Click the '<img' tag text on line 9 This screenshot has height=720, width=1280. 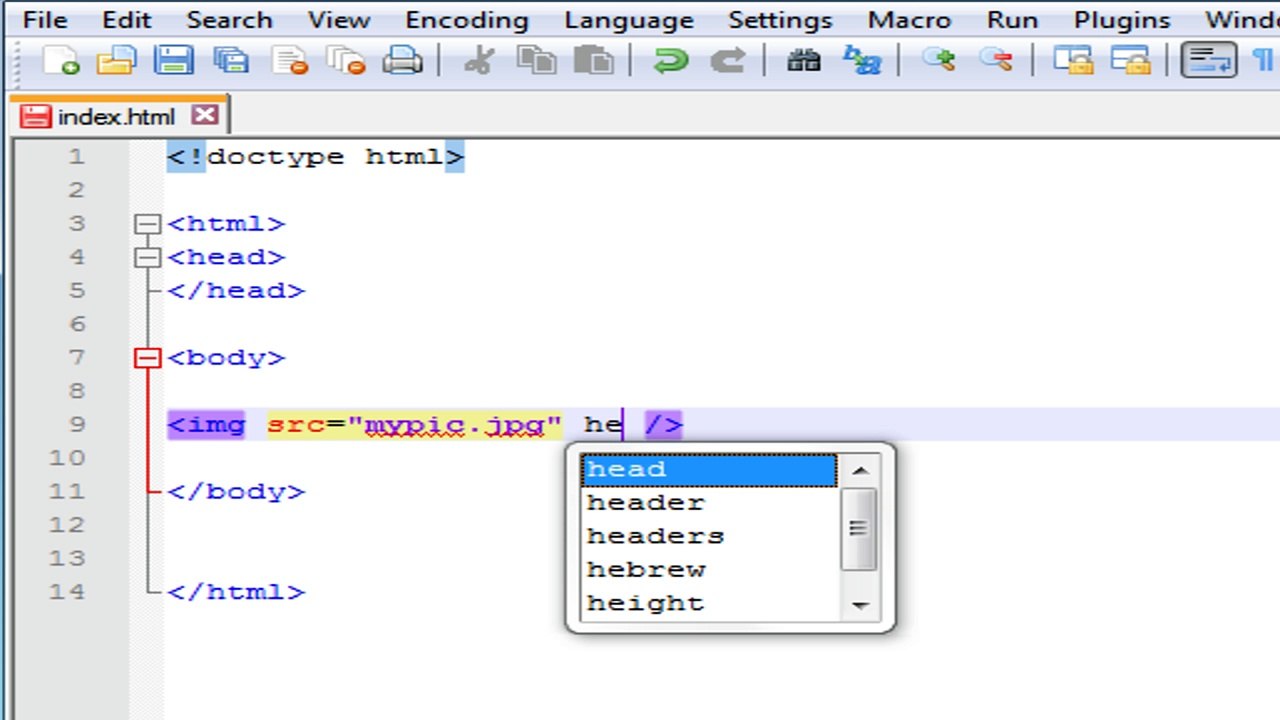(x=206, y=425)
